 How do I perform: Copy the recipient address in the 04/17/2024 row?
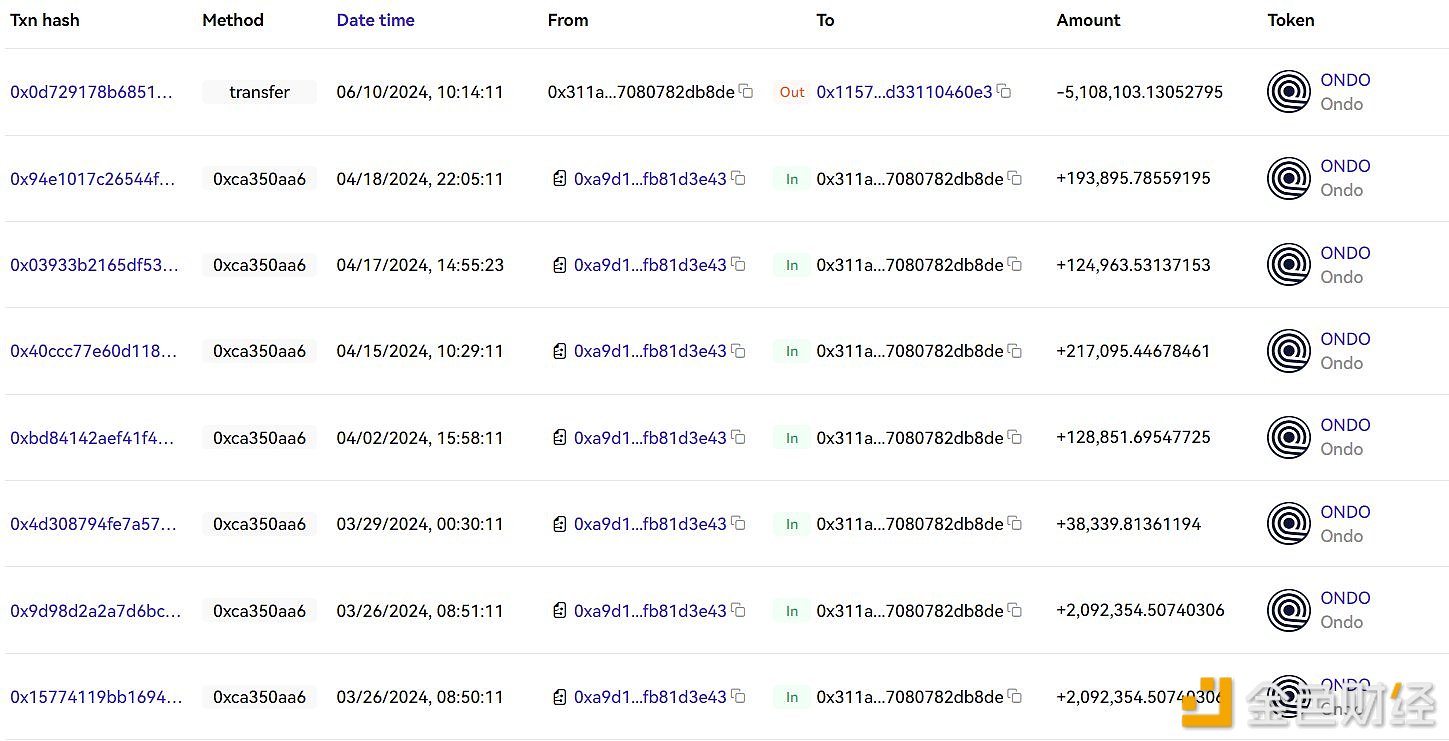pyautogui.click(x=1015, y=265)
